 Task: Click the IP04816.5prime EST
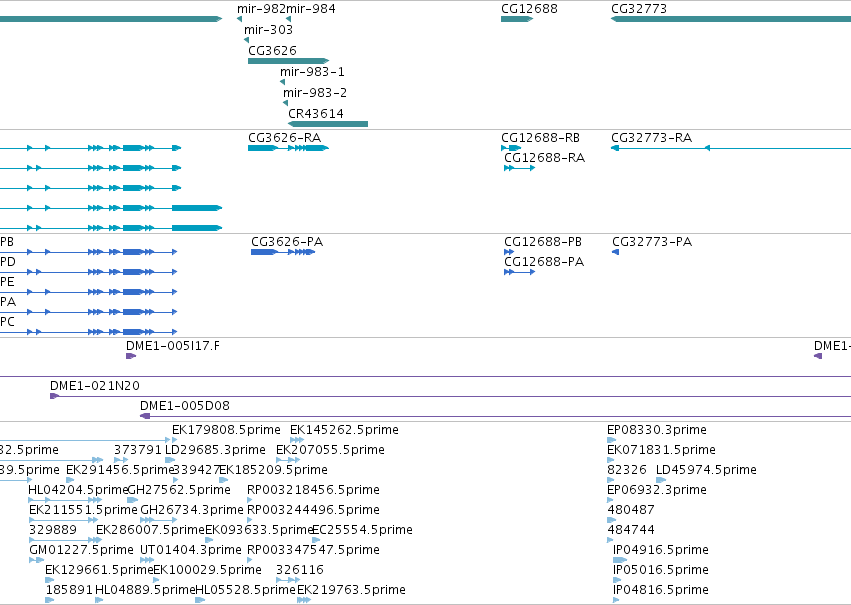point(616,600)
